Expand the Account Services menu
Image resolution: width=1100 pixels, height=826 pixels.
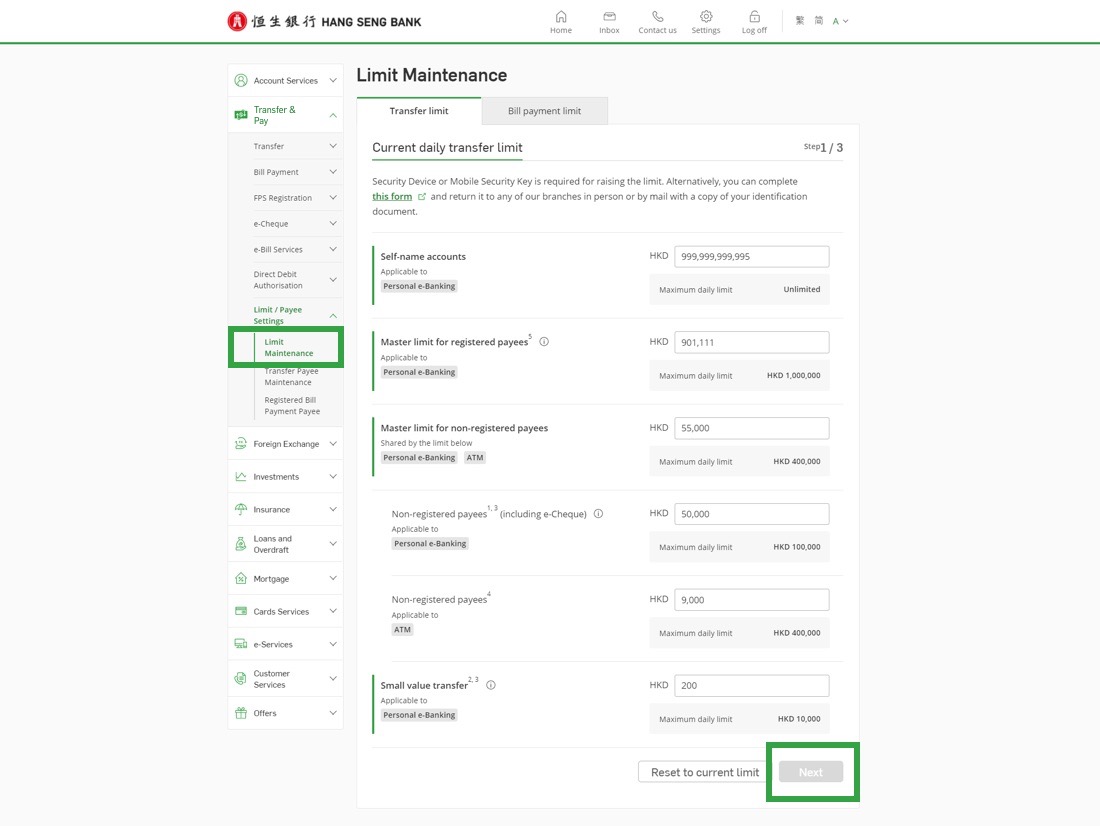click(x=285, y=81)
